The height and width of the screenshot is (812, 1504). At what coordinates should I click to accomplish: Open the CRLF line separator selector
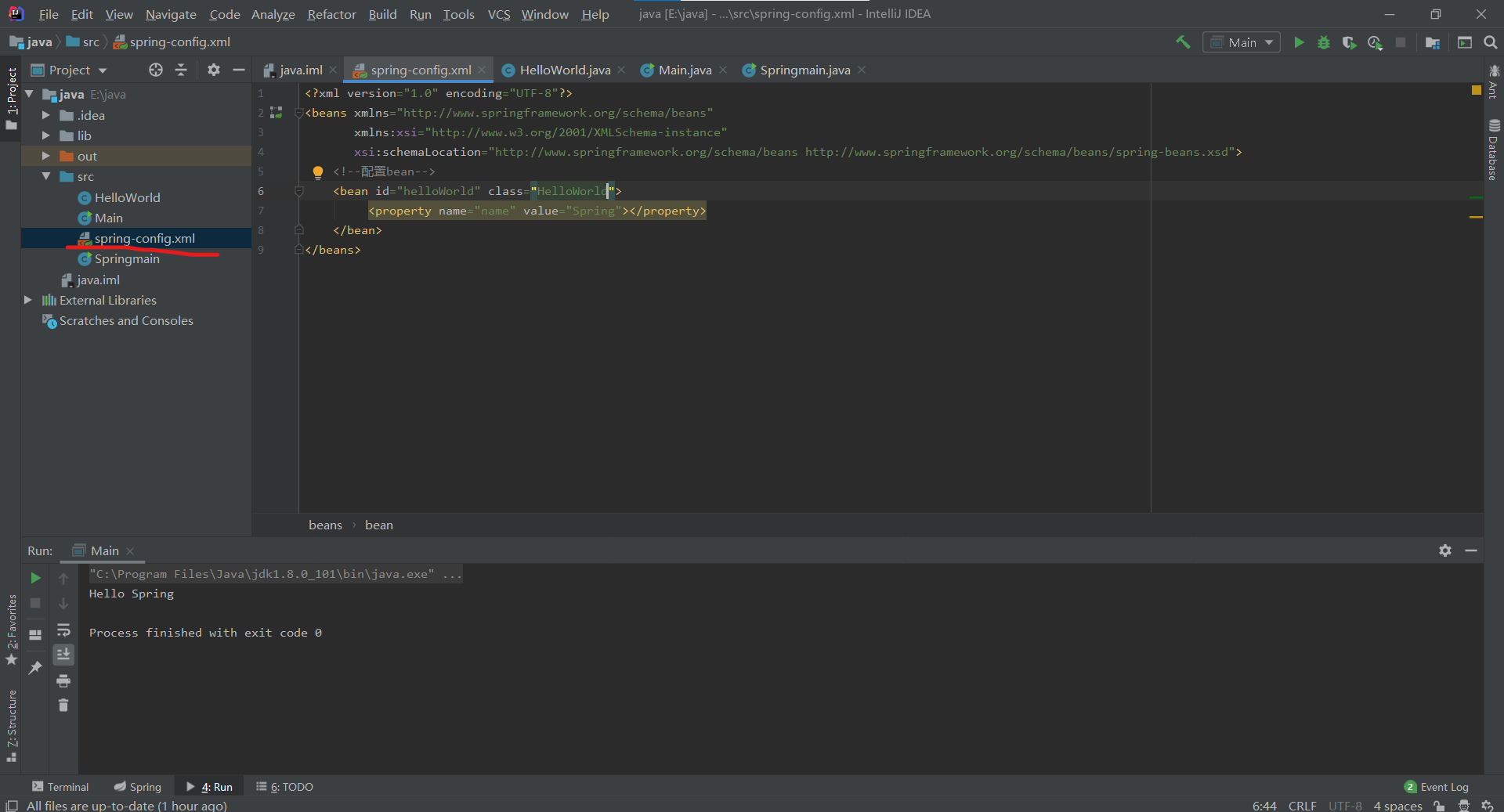tap(1303, 806)
